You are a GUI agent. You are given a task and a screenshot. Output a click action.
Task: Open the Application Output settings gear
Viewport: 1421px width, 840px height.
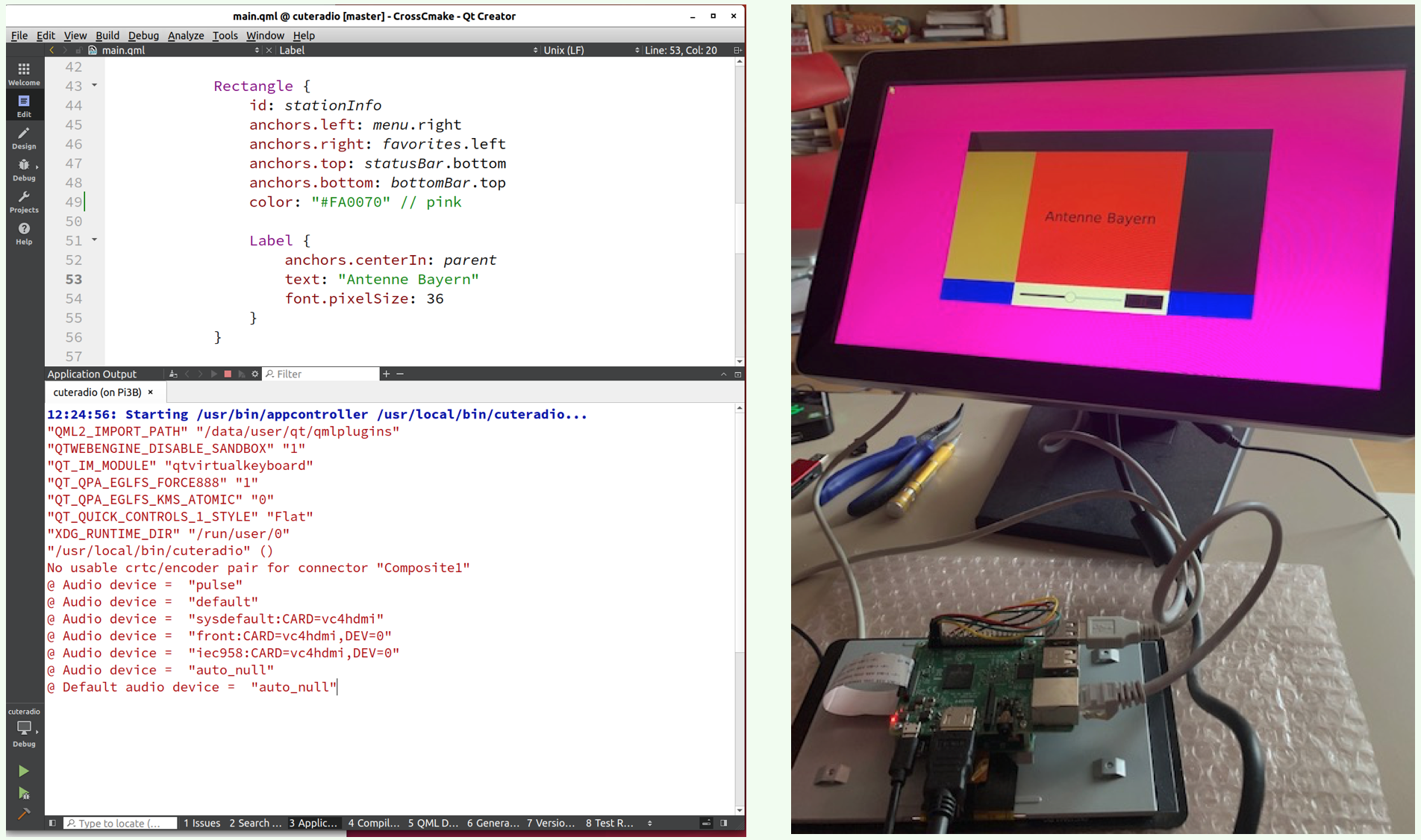click(x=254, y=374)
